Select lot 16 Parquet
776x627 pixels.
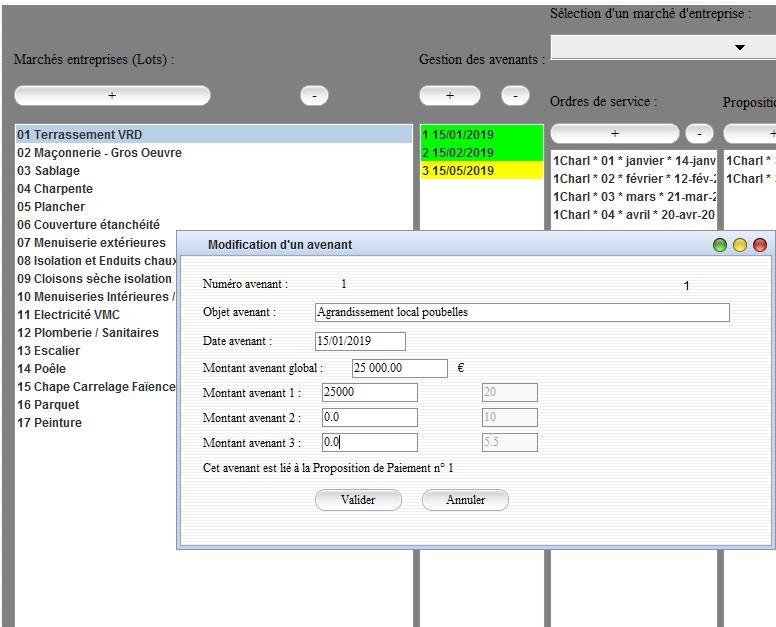96,405
